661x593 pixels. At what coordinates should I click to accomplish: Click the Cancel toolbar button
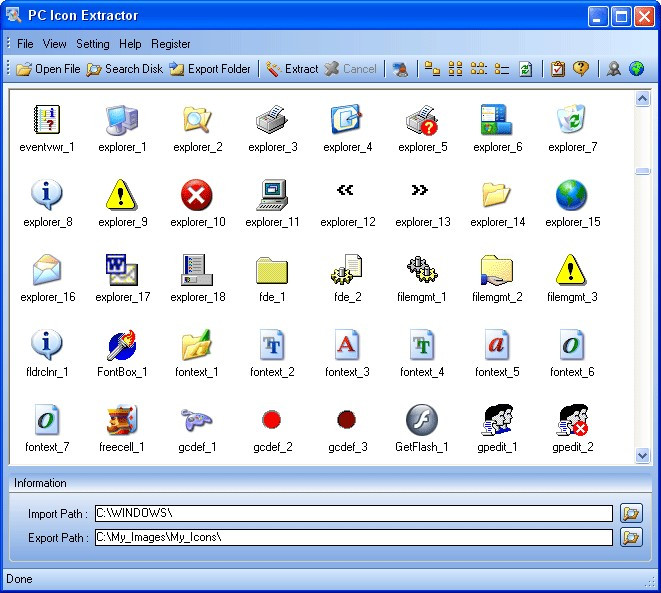pyautogui.click(x=350, y=69)
